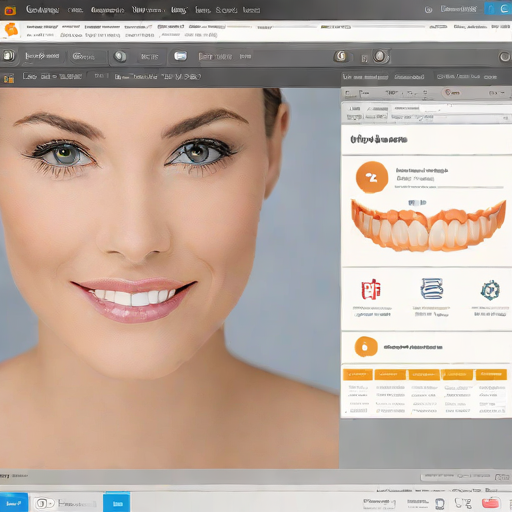The image size is (512, 512).
Task: Click the round icon at far right of gray toolbar
Action: [x=504, y=57]
